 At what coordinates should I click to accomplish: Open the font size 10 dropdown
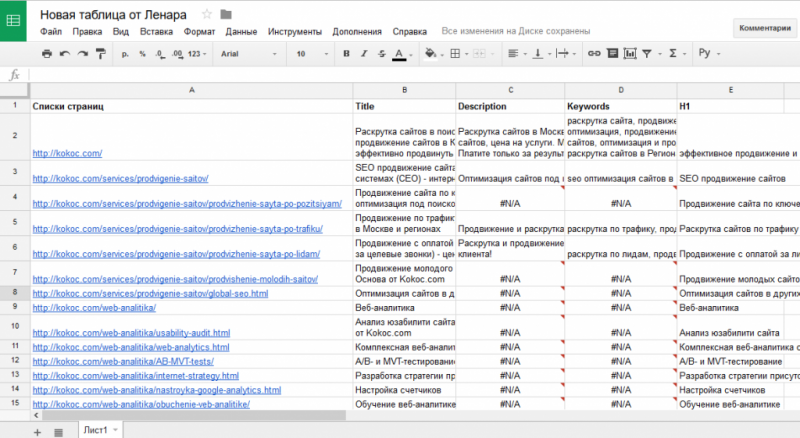pyautogui.click(x=312, y=54)
